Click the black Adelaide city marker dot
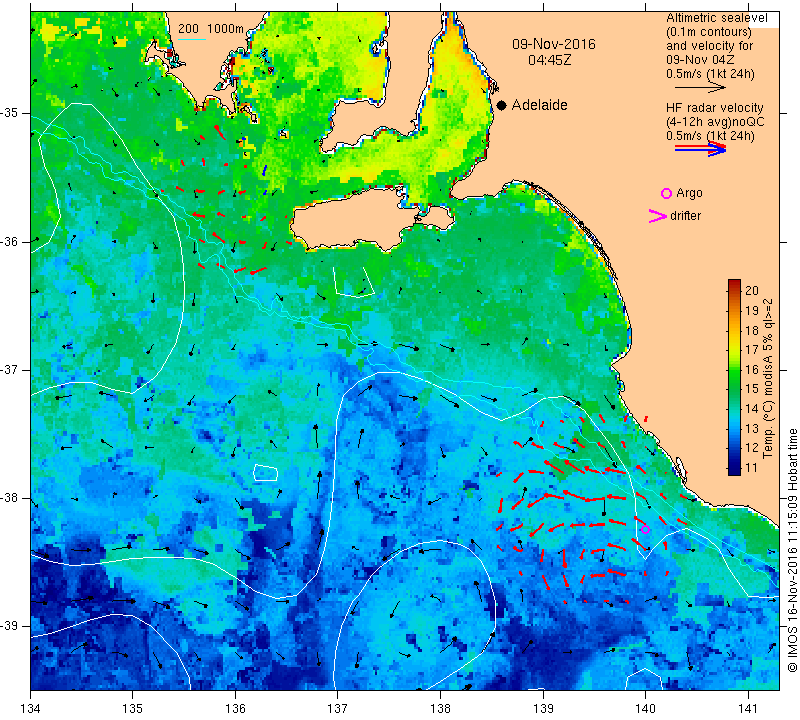 point(502,105)
